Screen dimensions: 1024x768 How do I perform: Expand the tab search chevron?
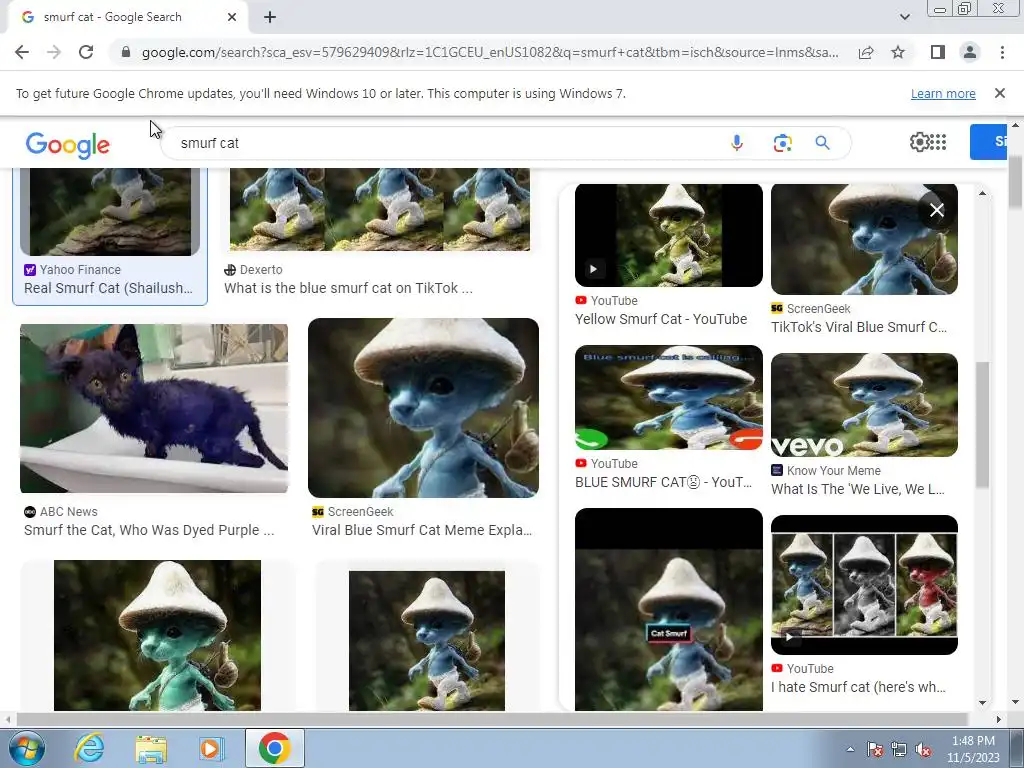click(x=904, y=17)
